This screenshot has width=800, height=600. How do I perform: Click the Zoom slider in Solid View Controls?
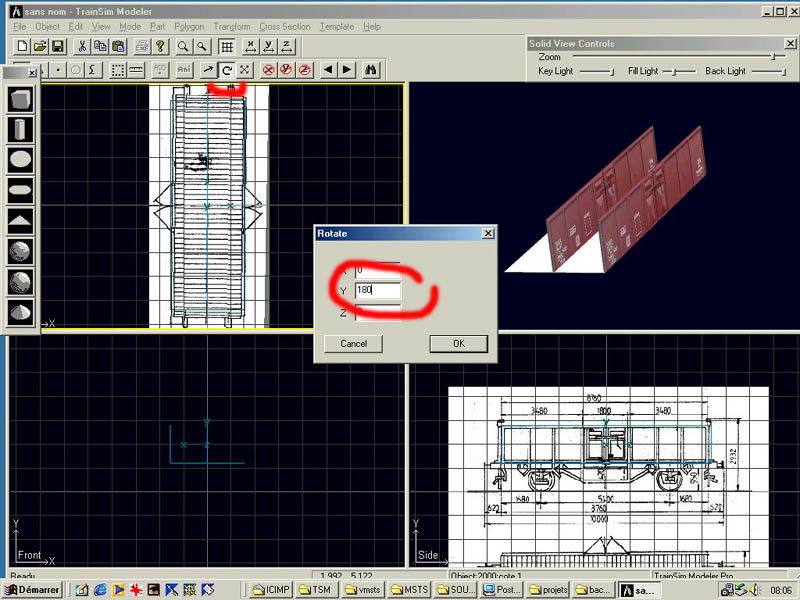(772, 57)
